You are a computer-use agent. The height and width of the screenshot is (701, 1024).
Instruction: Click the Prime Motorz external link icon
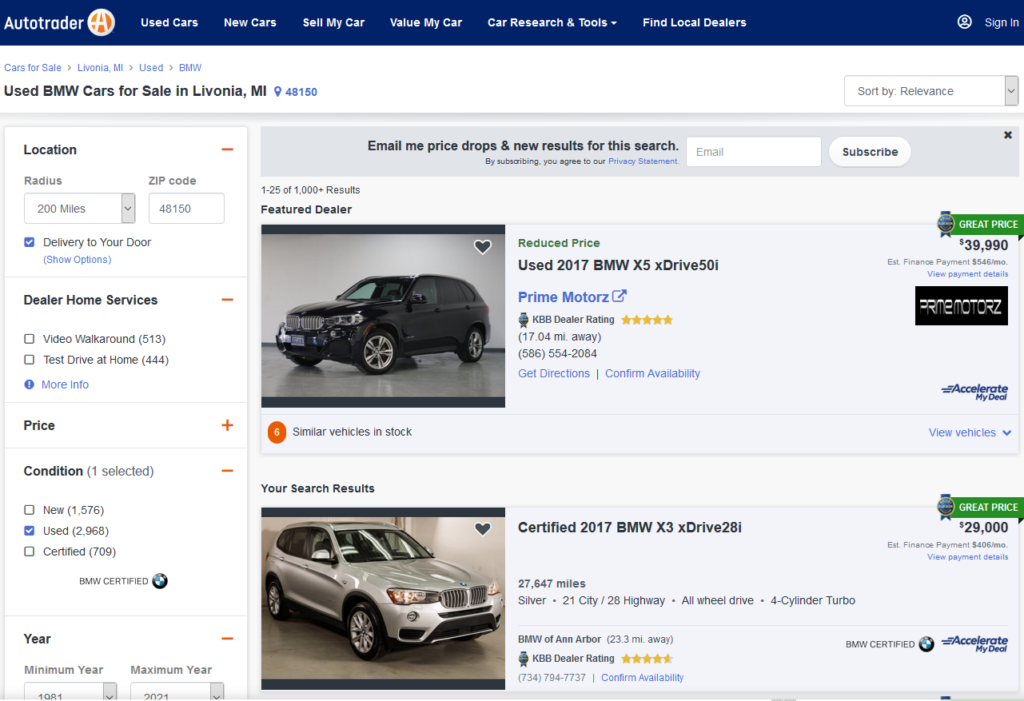tap(619, 297)
